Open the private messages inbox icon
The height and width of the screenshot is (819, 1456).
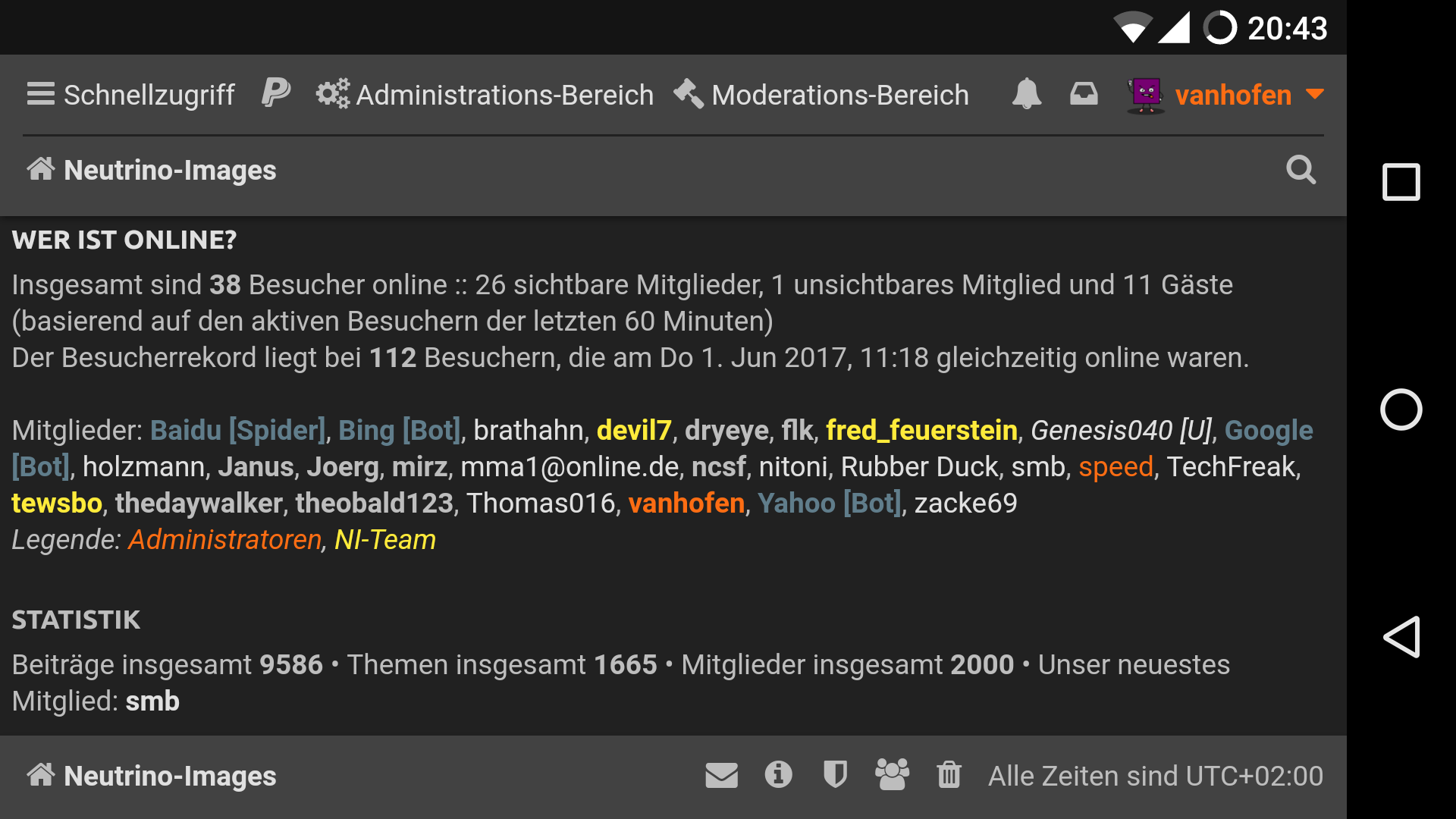[1084, 94]
